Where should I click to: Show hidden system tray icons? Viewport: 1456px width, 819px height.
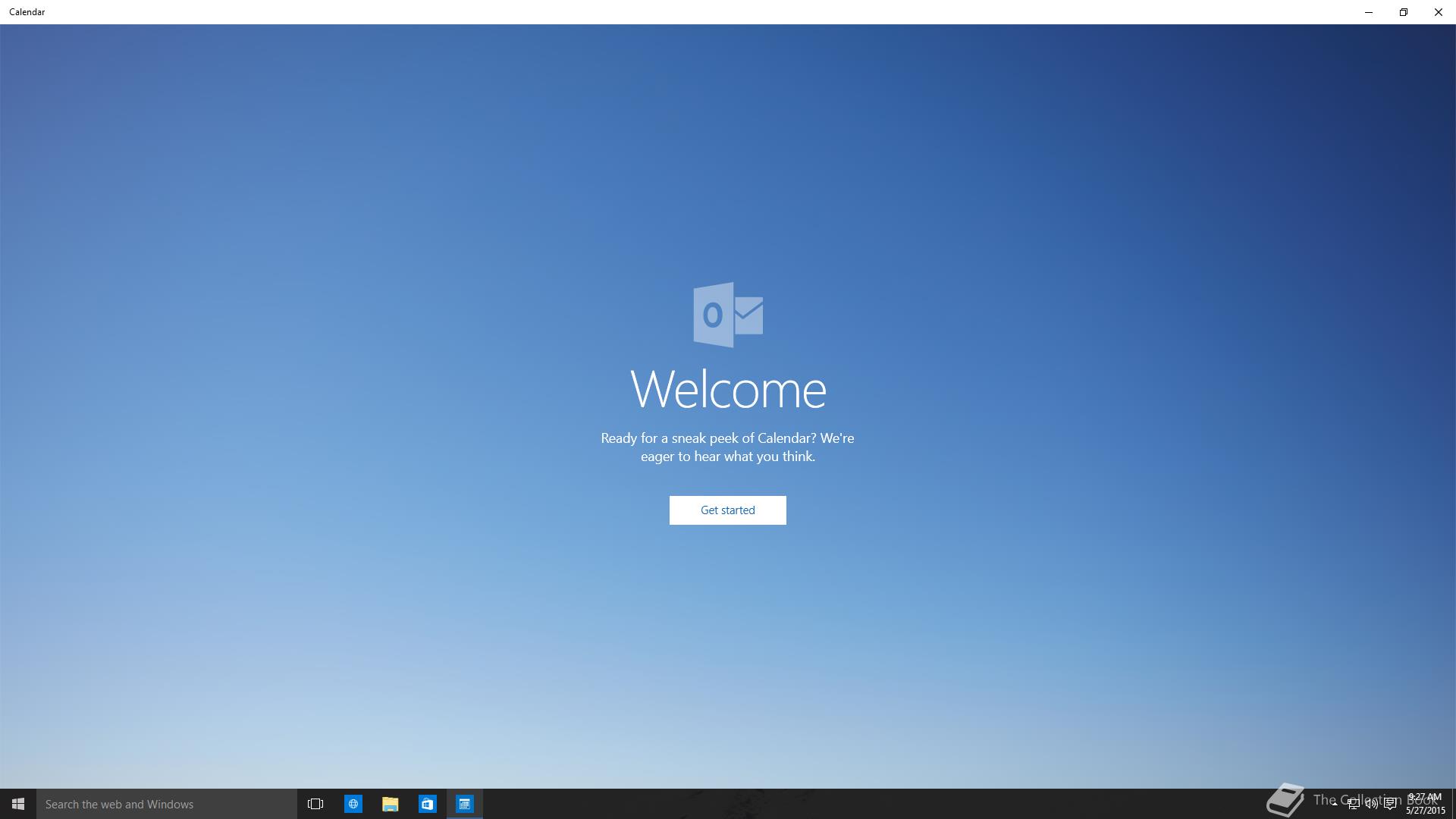click(1335, 804)
